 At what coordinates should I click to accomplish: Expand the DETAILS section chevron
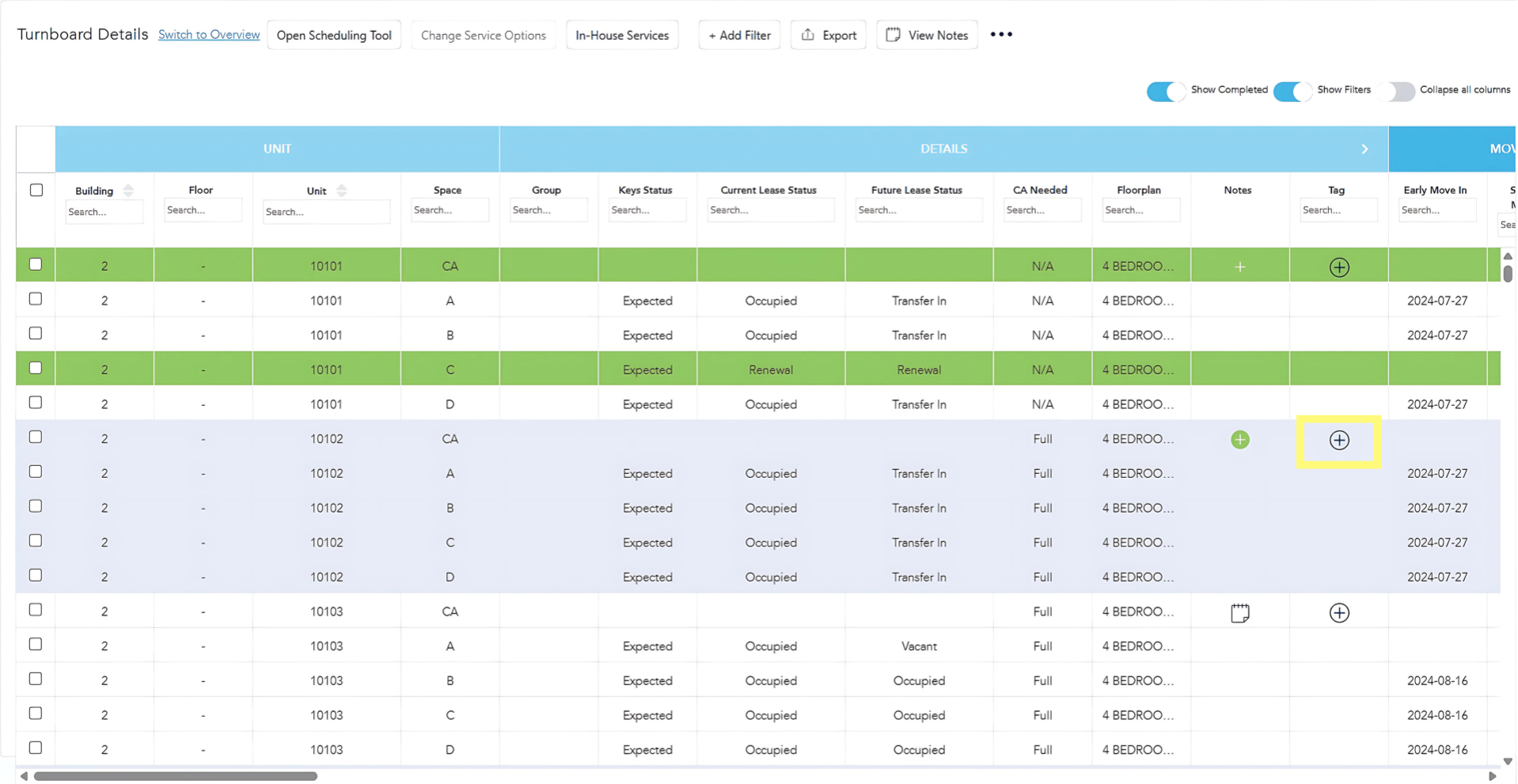[x=1364, y=149]
